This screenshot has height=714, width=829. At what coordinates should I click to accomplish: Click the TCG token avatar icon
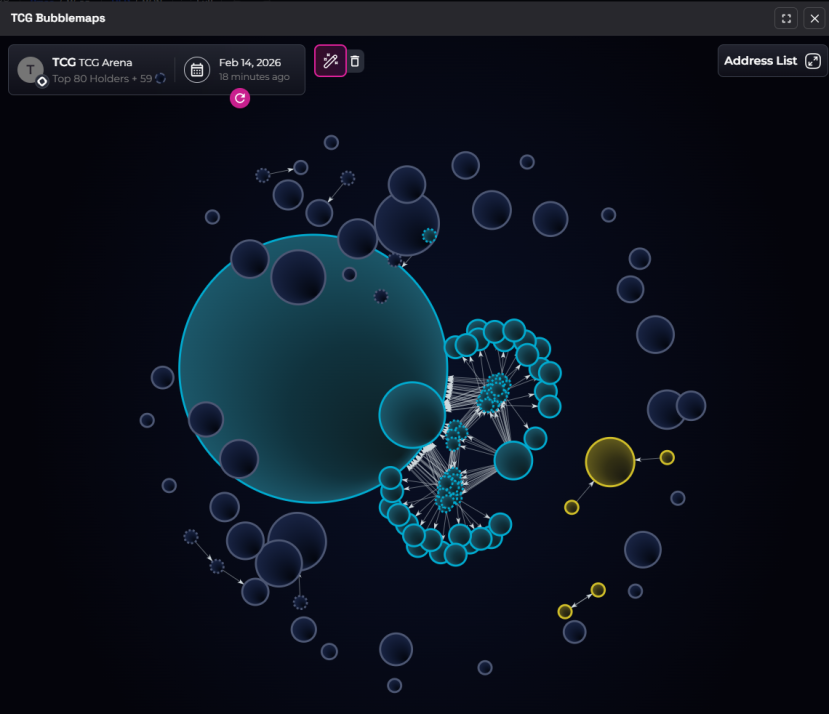[31, 70]
